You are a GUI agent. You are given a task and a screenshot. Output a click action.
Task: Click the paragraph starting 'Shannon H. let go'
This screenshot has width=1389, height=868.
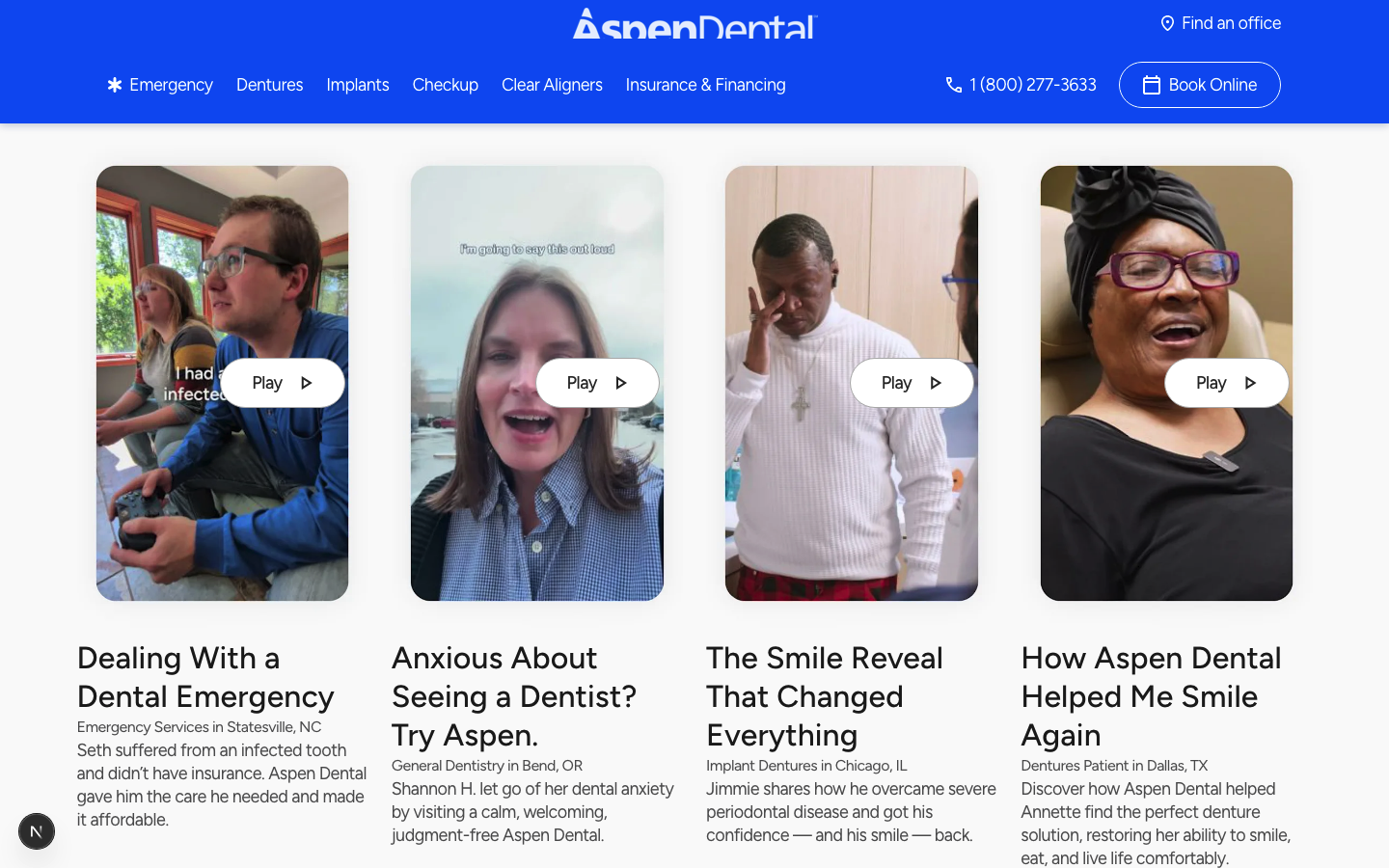(x=532, y=812)
